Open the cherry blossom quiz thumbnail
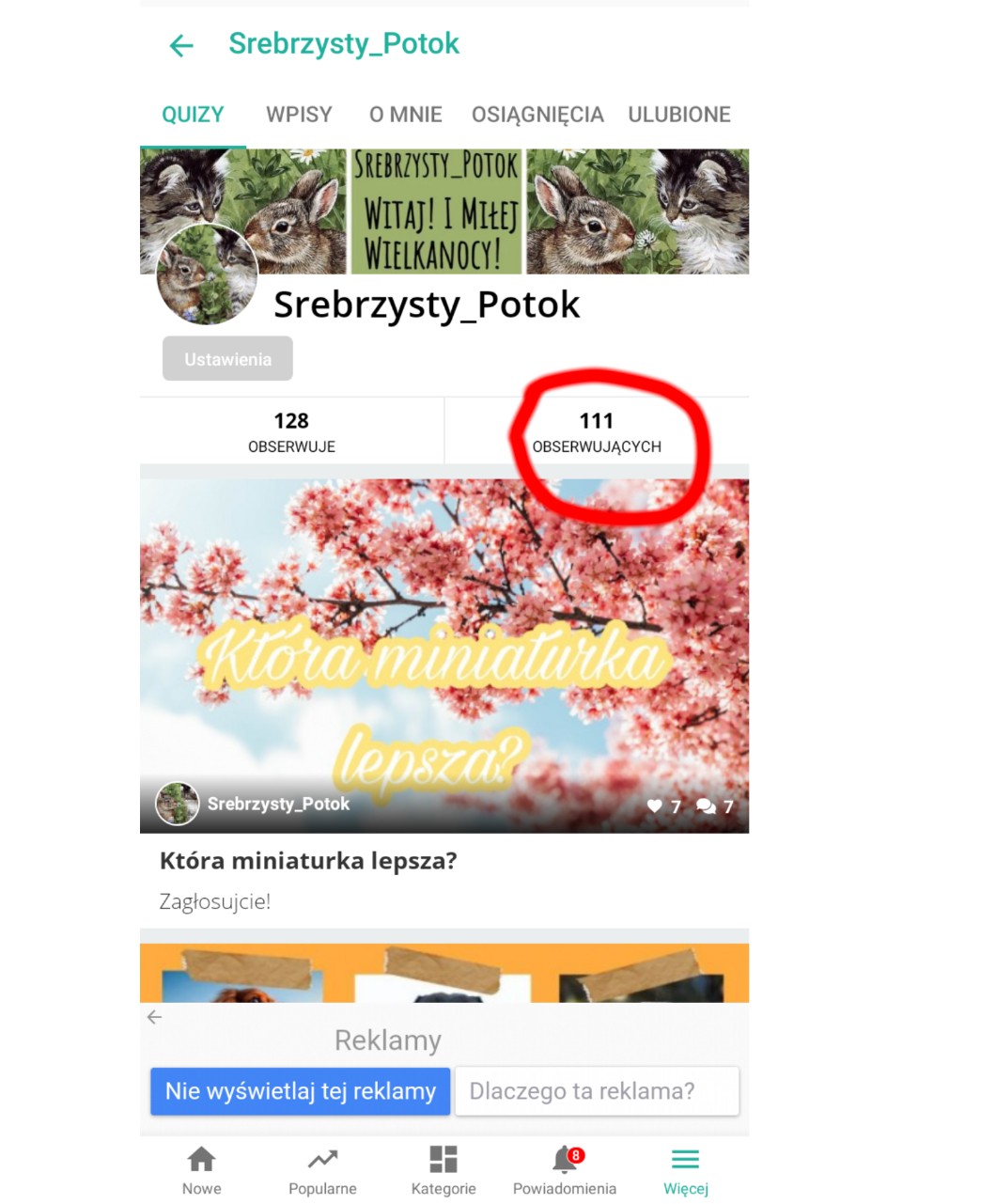 coord(444,656)
